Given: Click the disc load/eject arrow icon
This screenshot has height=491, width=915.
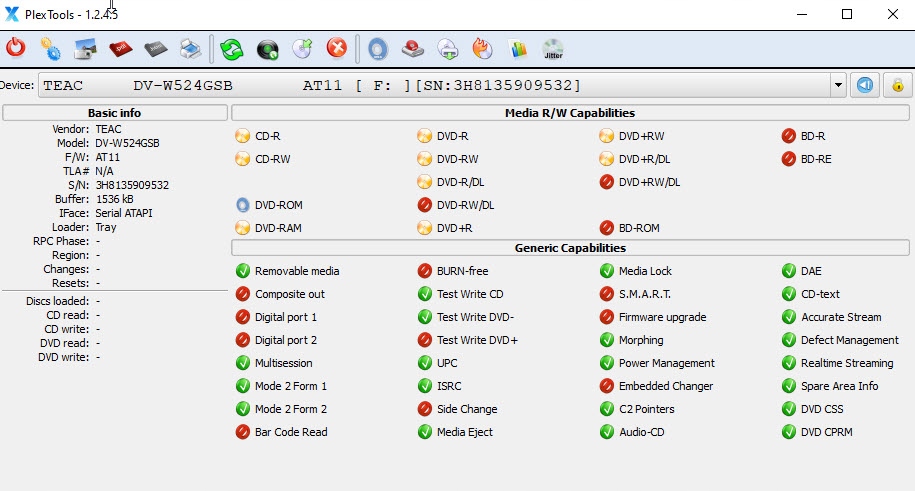Looking at the screenshot, I should [302, 49].
